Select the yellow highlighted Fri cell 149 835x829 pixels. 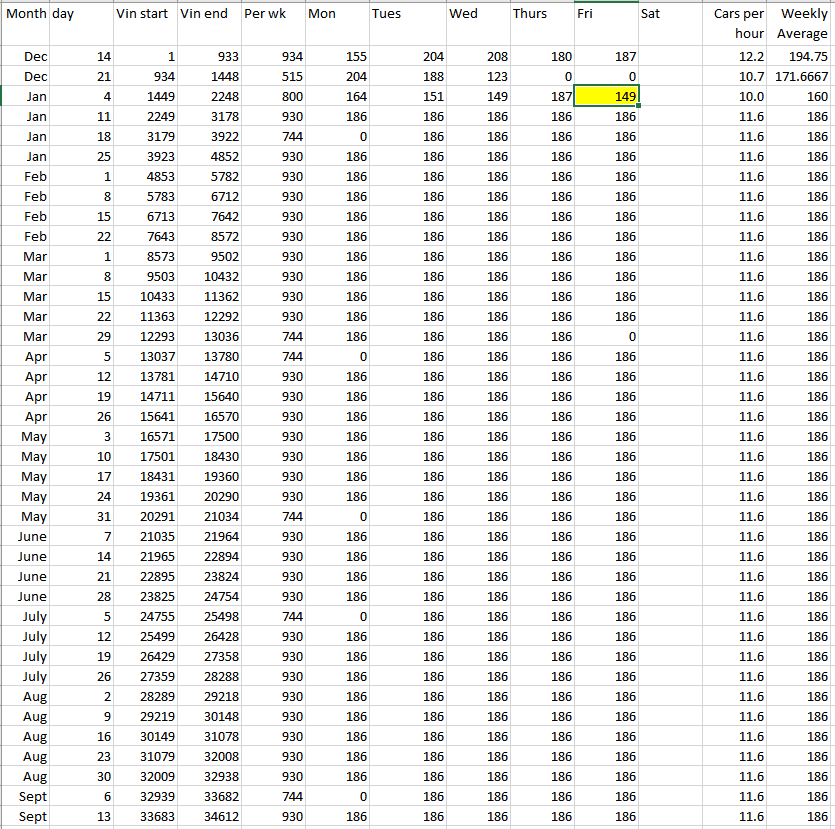(606, 97)
